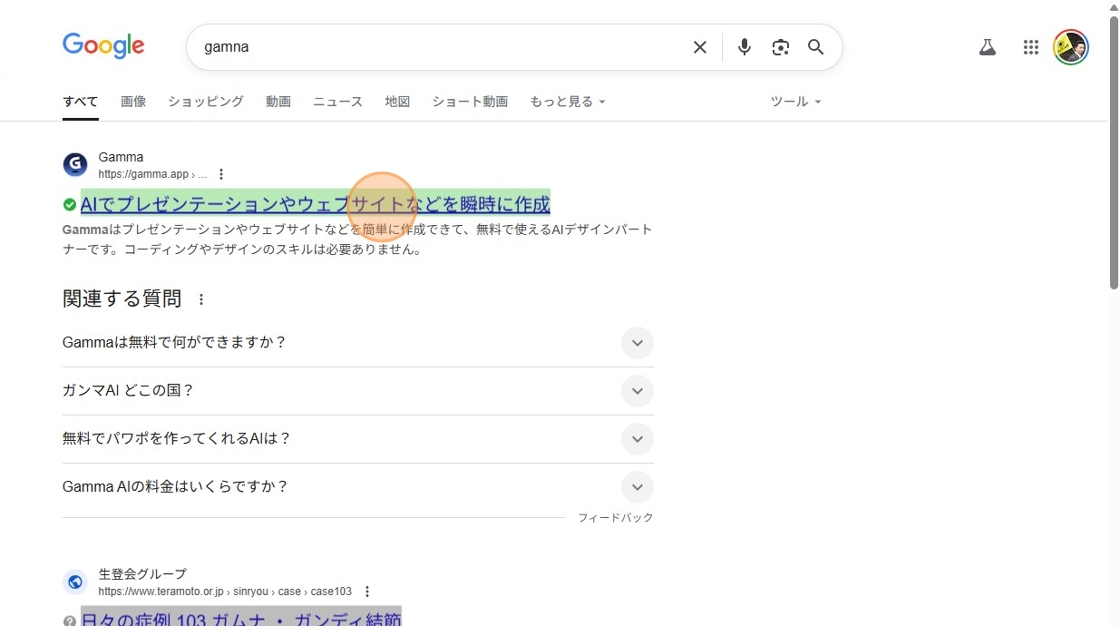Clear the search box with the X icon
This screenshot has height=626, width=1120.
tap(700, 47)
